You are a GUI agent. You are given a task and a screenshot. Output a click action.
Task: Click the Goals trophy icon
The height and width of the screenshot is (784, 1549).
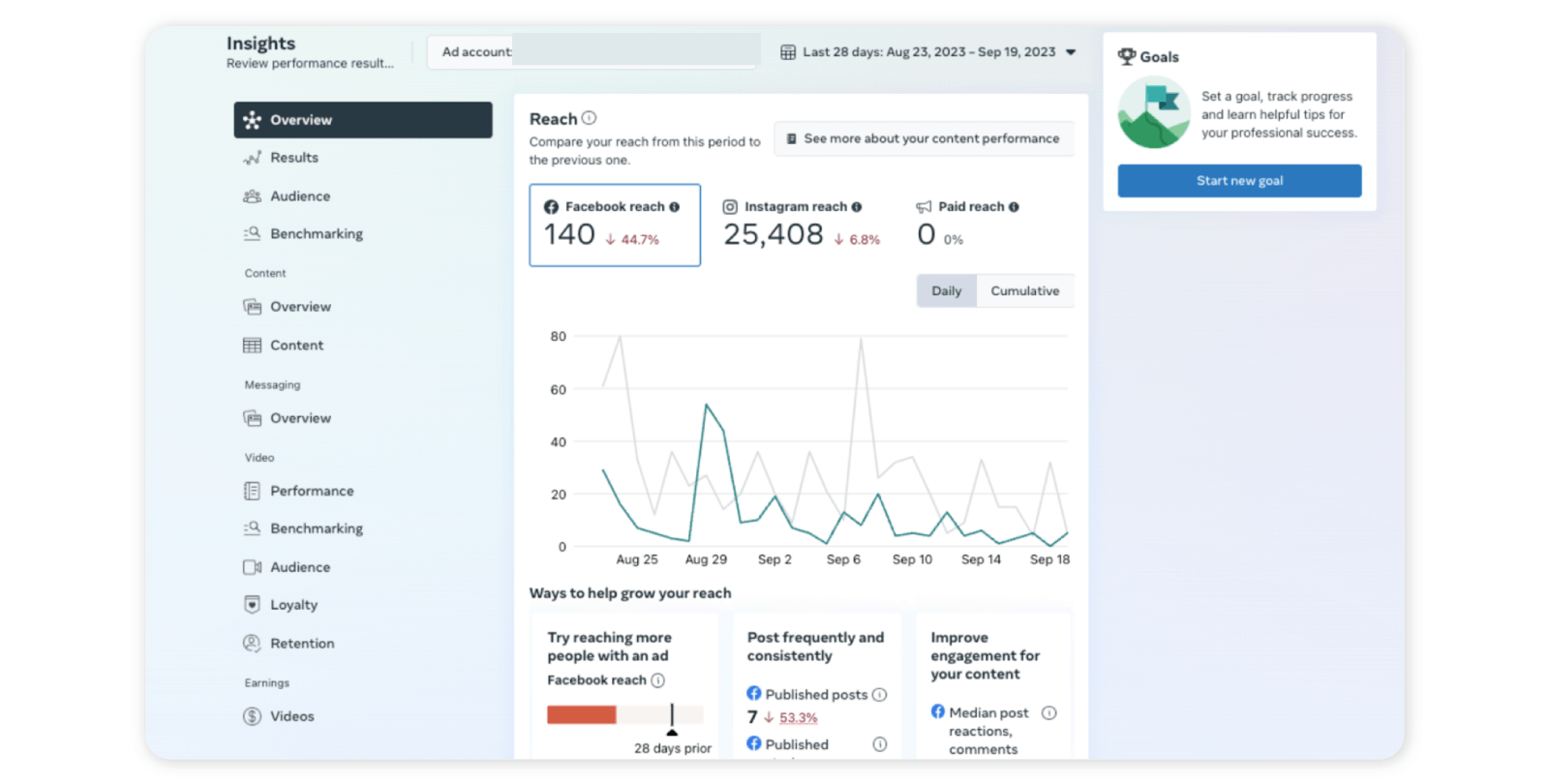point(1127,57)
